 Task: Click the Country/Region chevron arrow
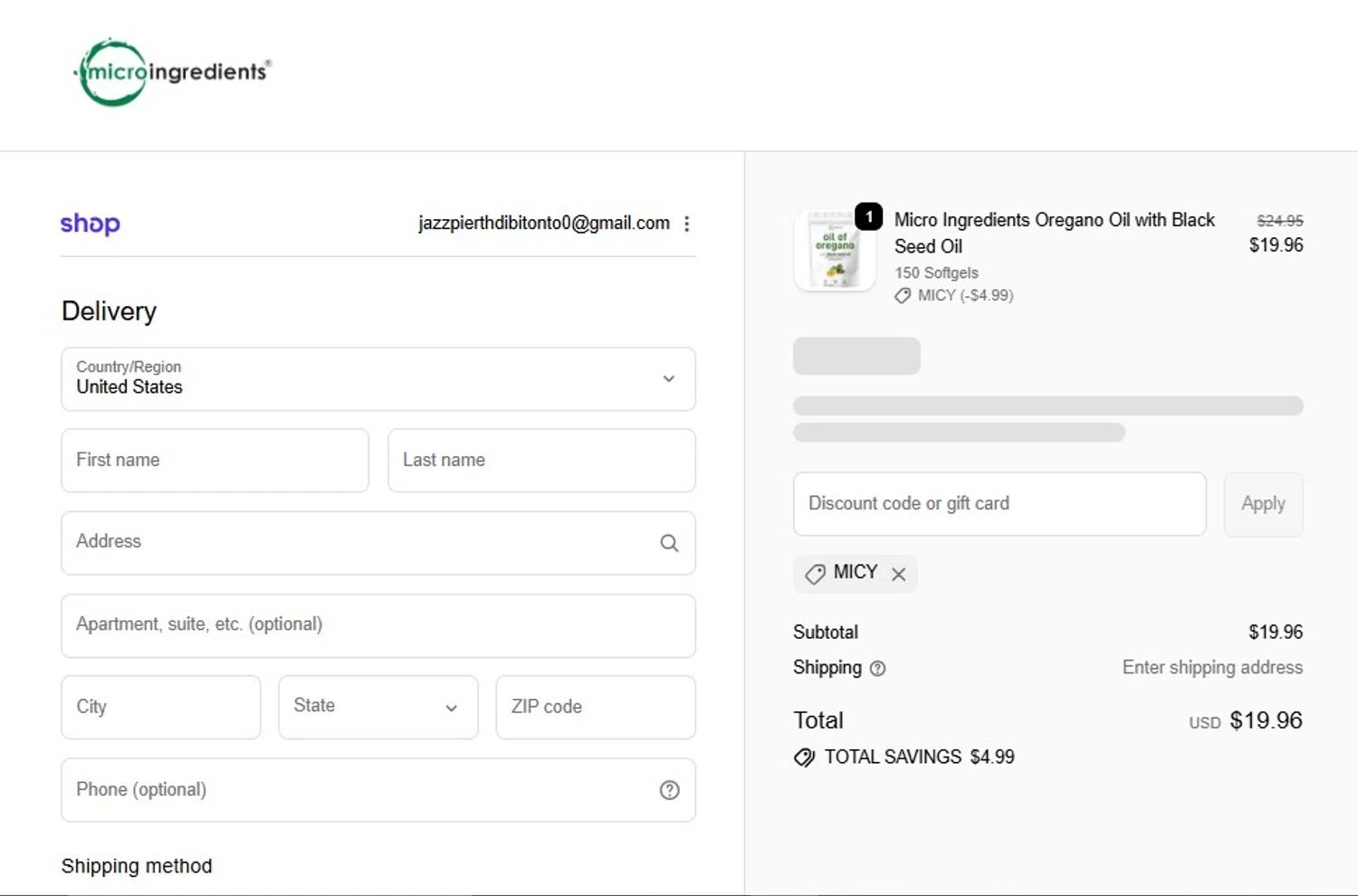click(668, 379)
